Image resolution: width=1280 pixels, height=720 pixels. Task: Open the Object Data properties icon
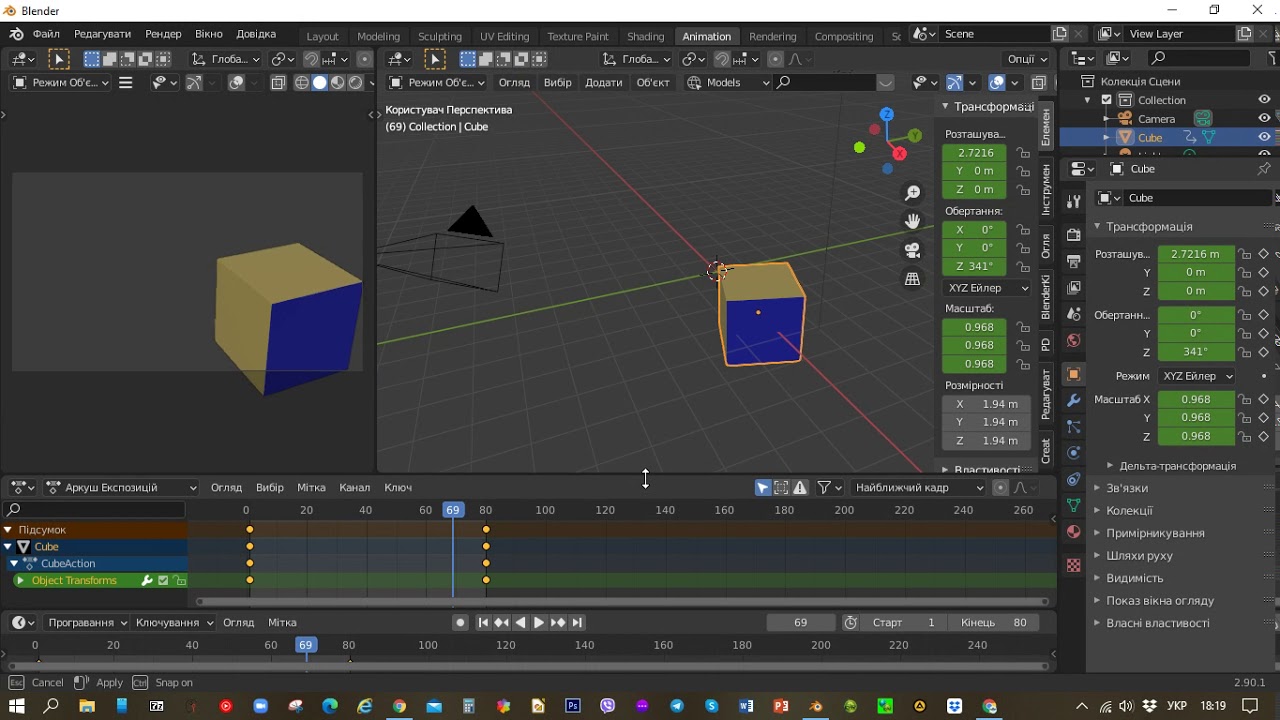tap(1074, 505)
